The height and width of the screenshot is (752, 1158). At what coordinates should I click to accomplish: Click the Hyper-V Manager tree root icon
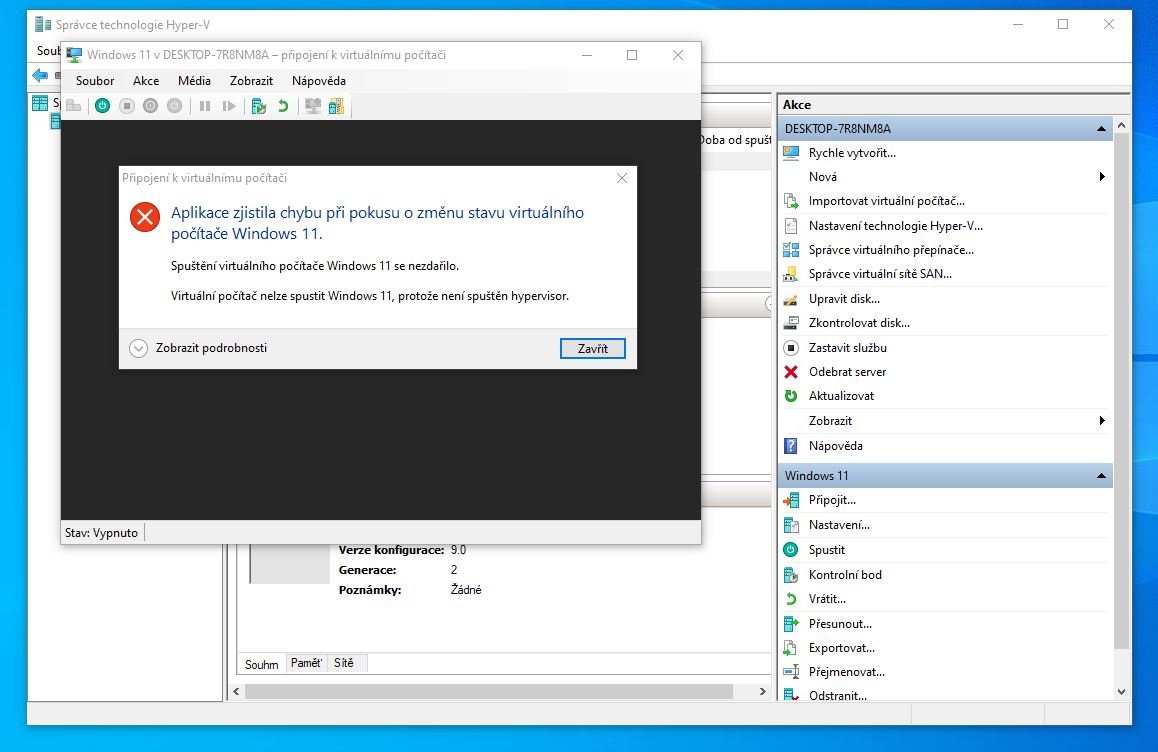tap(40, 103)
